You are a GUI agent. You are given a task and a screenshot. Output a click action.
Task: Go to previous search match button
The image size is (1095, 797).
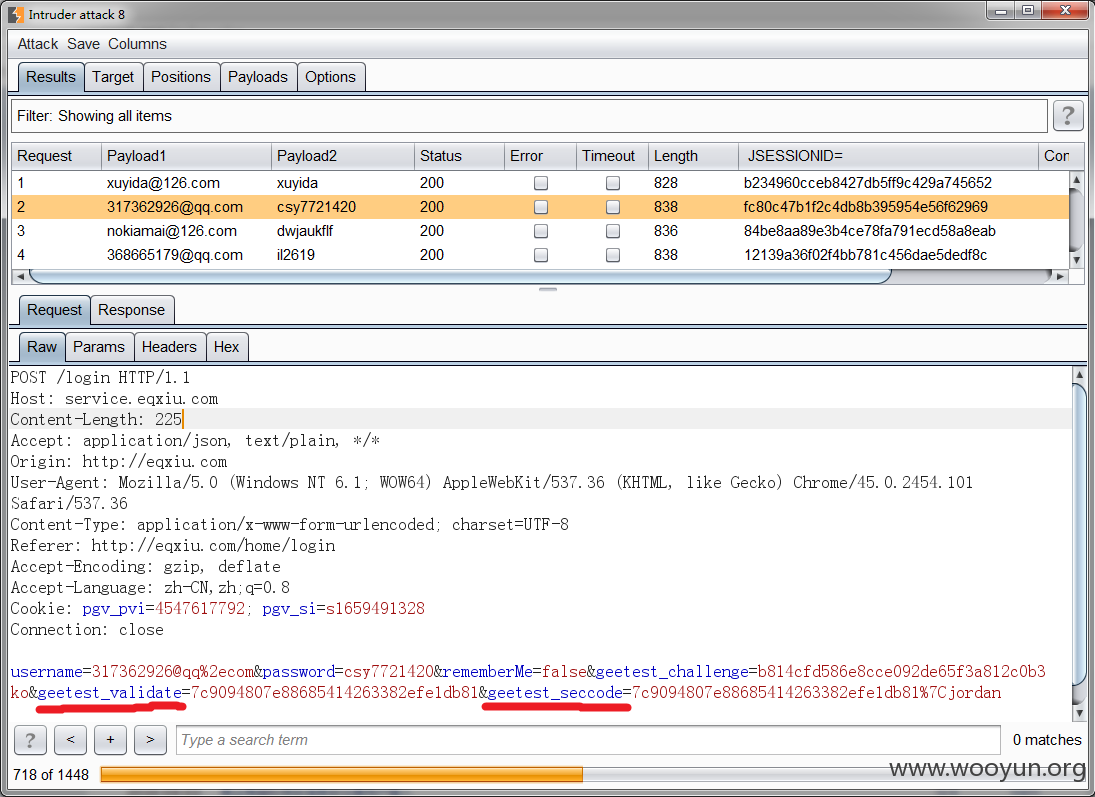click(71, 740)
